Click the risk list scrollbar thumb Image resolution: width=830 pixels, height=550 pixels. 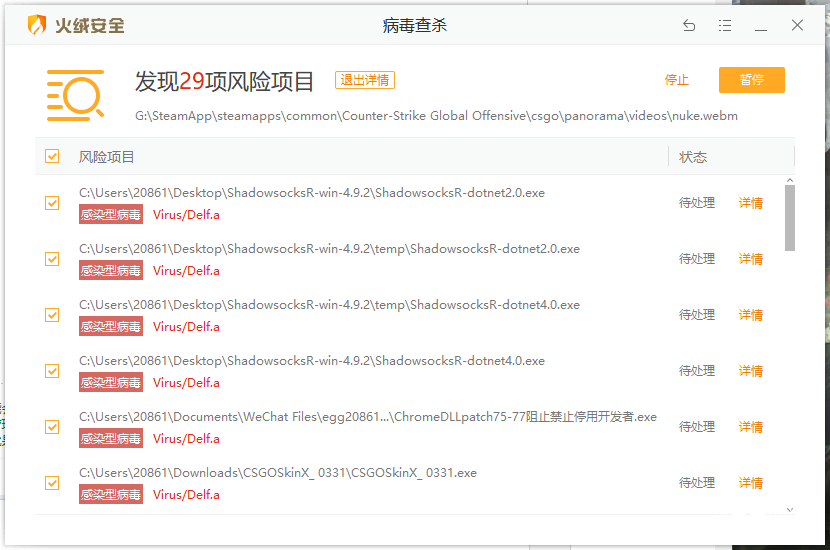790,218
